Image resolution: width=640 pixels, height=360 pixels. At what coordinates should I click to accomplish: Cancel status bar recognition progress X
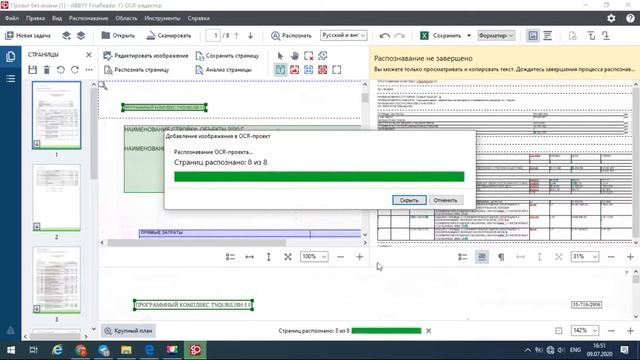coord(429,331)
